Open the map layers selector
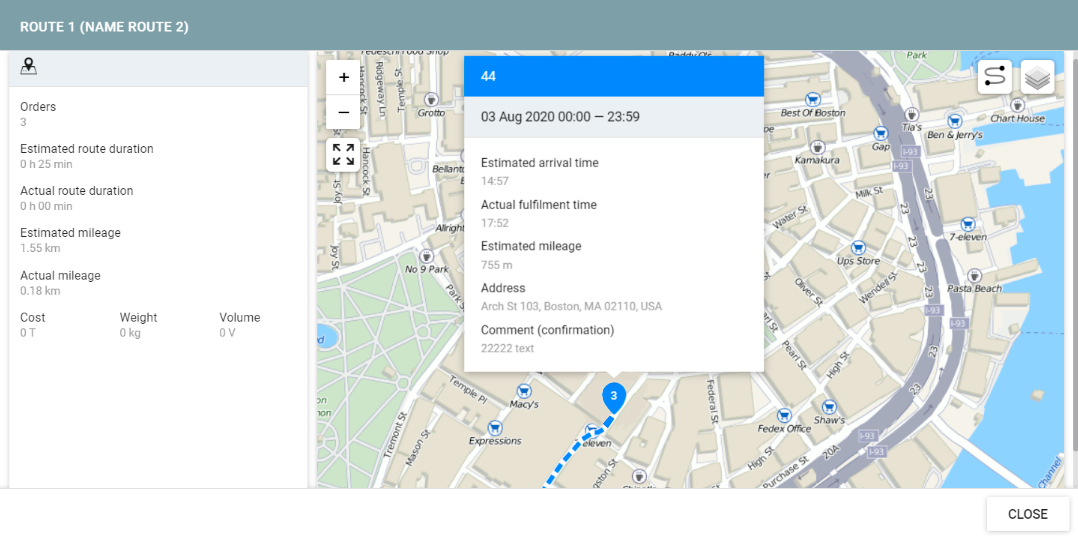The width and height of the screenshot is (1078, 539). click(x=1037, y=77)
